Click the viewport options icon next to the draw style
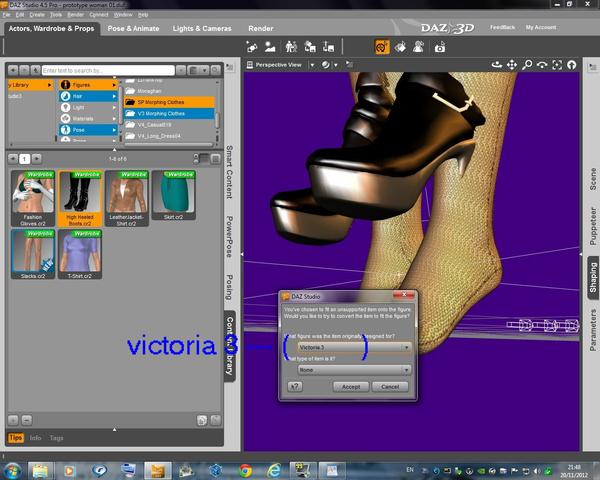 point(349,64)
